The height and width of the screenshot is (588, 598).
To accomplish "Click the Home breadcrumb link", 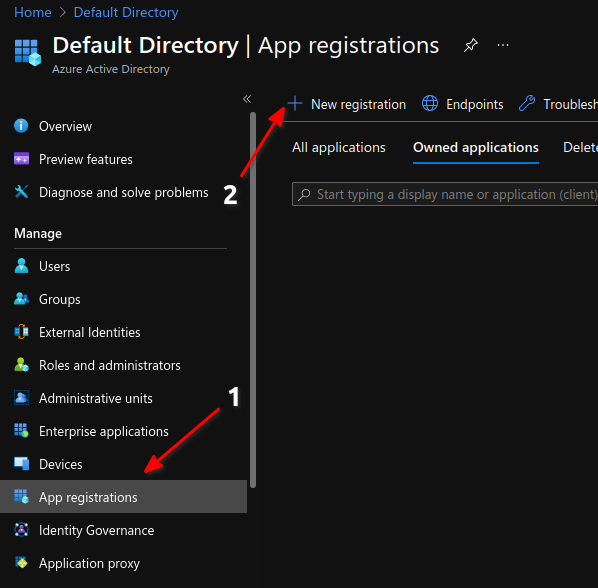I will click(33, 12).
